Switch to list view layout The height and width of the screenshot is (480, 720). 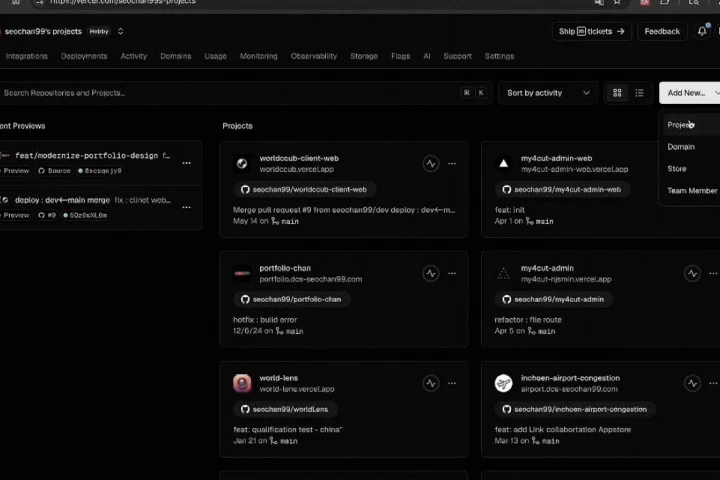click(x=639, y=93)
